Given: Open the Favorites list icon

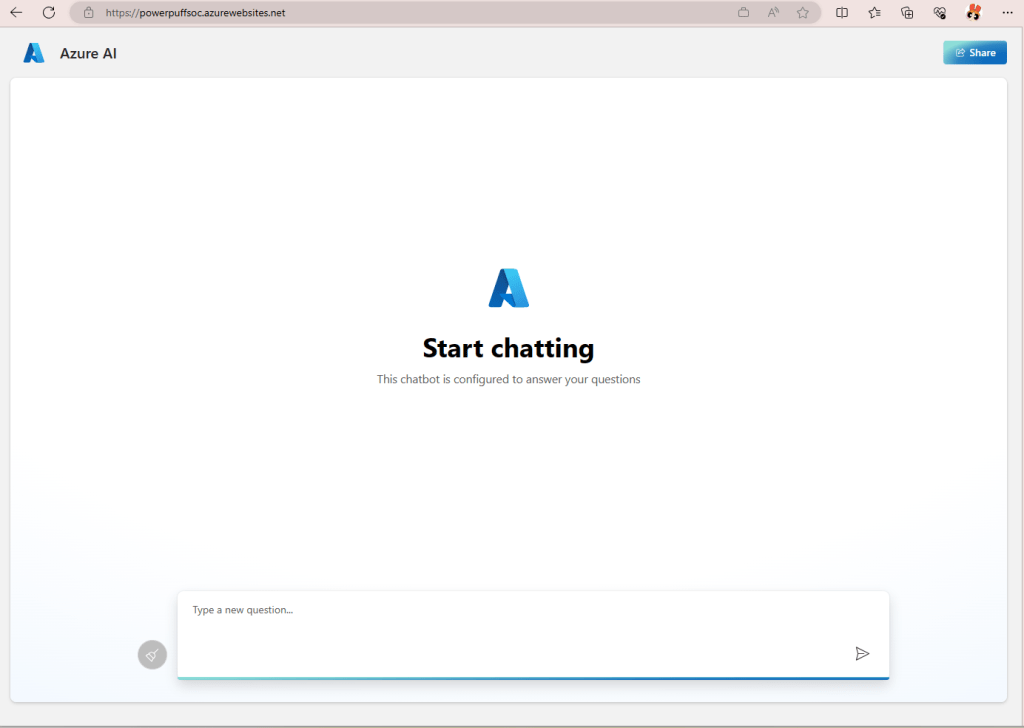Looking at the screenshot, I should click(875, 13).
